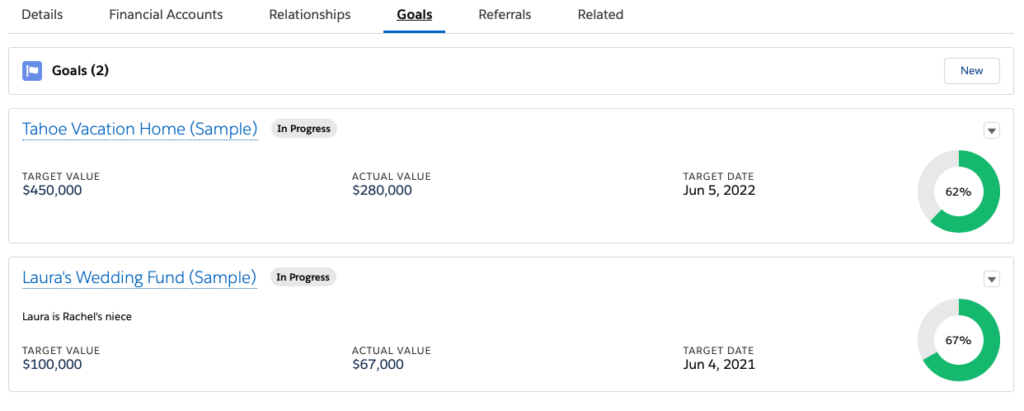The image size is (1024, 411).
Task: Open Laura's Wedding Fund (Sample) link
Action: pyautogui.click(x=139, y=277)
